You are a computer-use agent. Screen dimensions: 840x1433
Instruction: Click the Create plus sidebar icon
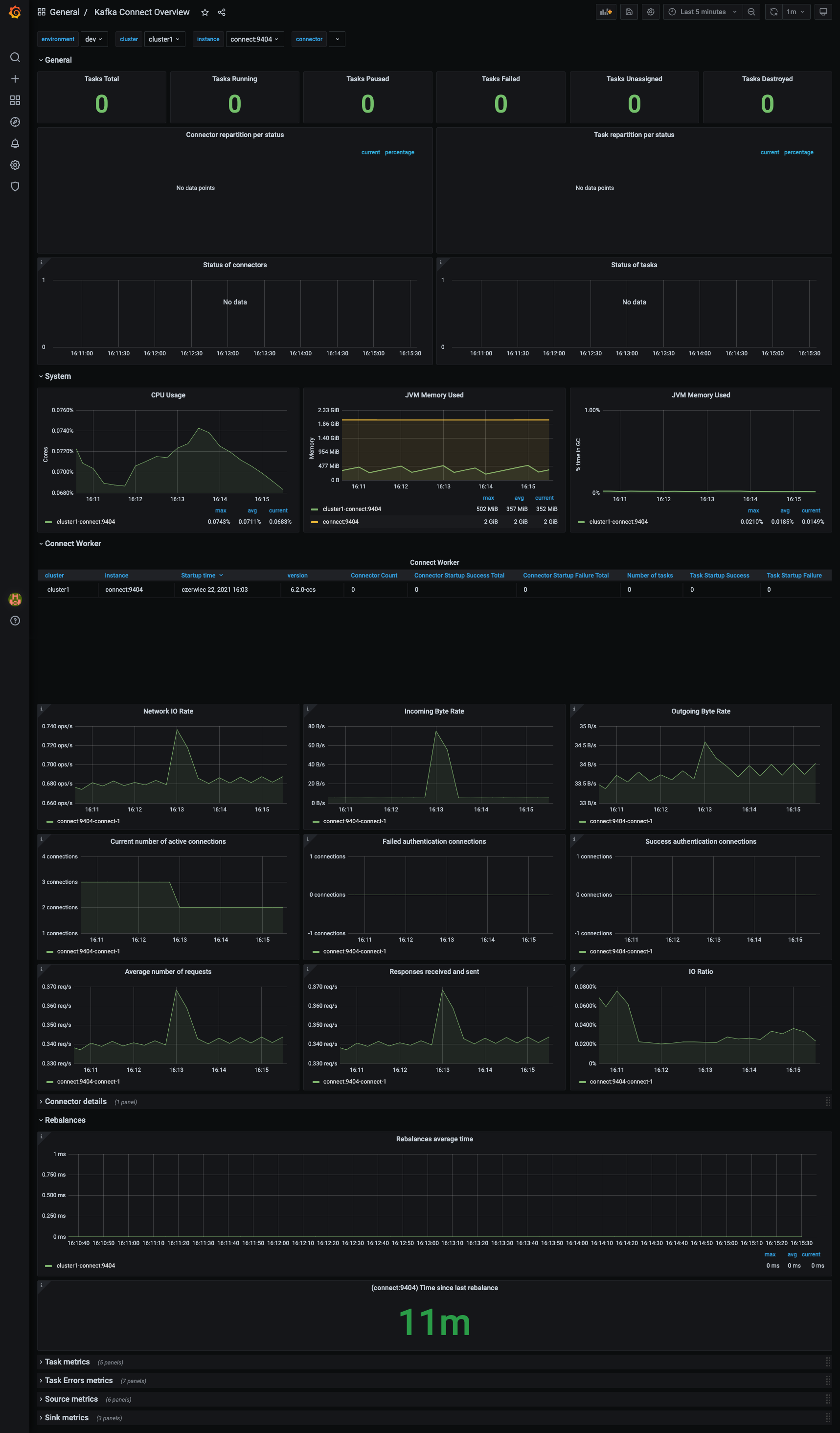pyautogui.click(x=15, y=79)
